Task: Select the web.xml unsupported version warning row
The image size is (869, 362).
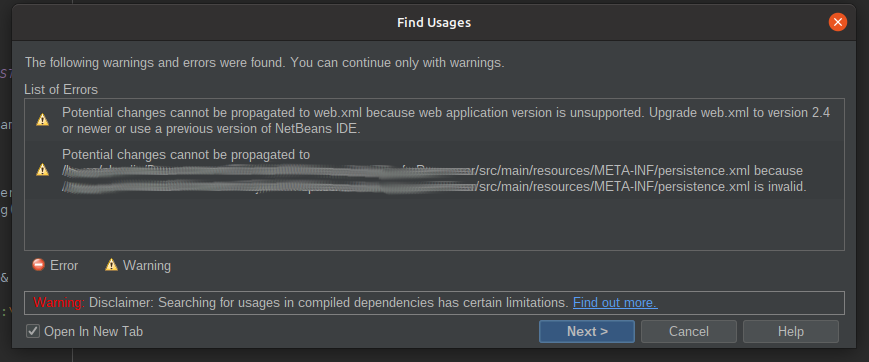Action: click(x=434, y=120)
